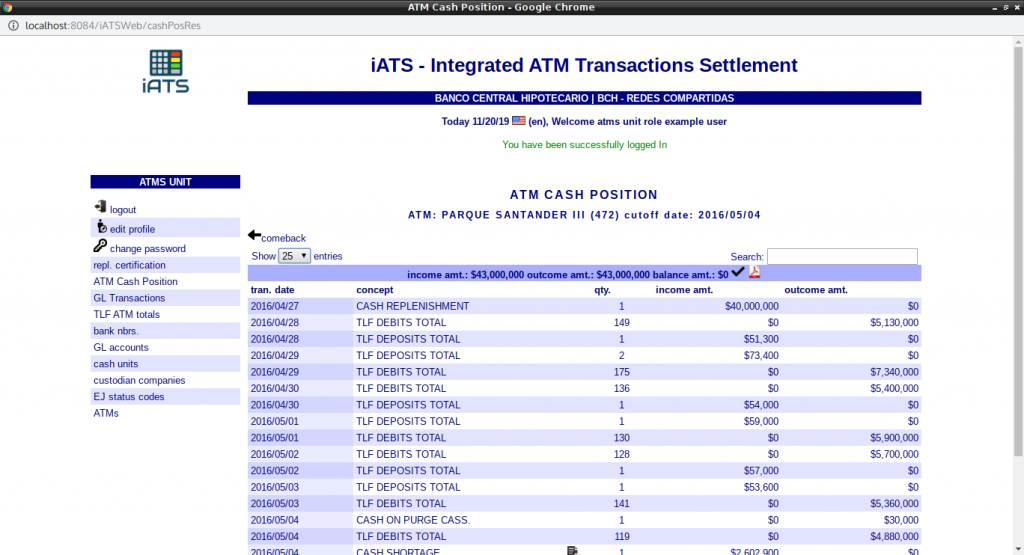Image resolution: width=1024 pixels, height=555 pixels.
Task: Sort the table by concept column
Action: [375, 290]
